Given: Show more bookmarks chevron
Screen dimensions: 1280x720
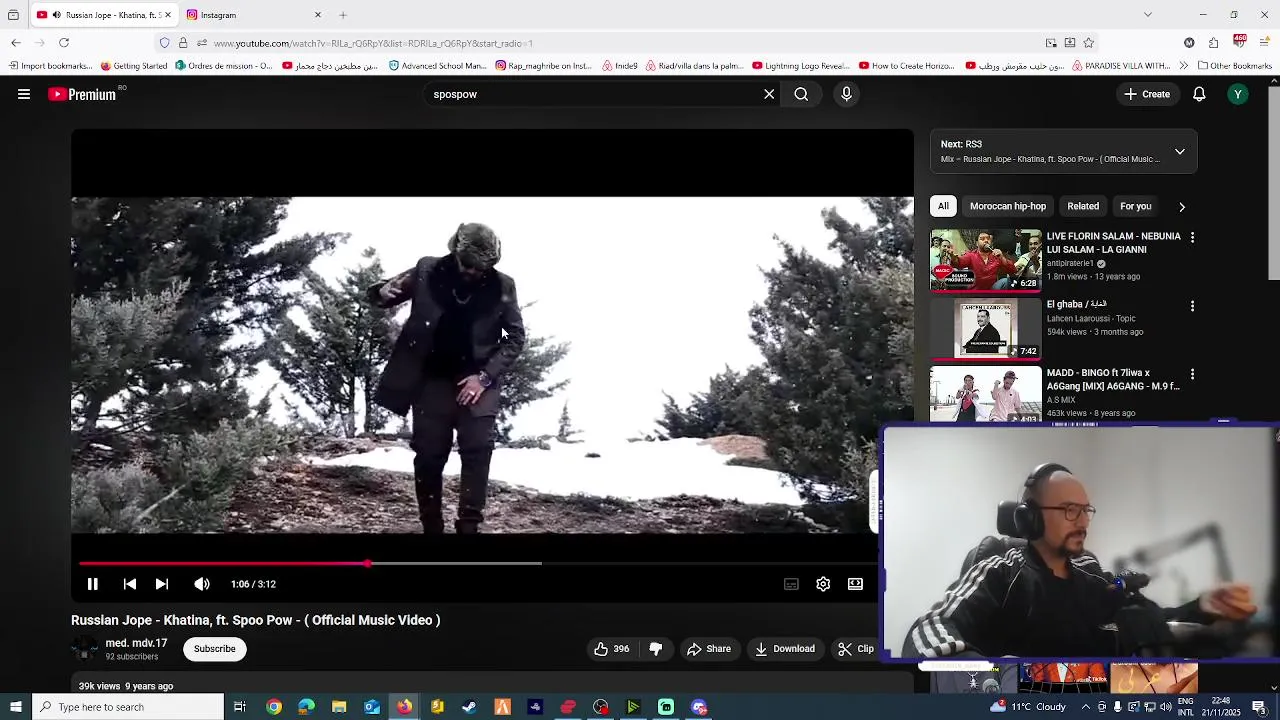Looking at the screenshot, I should pyautogui.click(x=1183, y=66).
